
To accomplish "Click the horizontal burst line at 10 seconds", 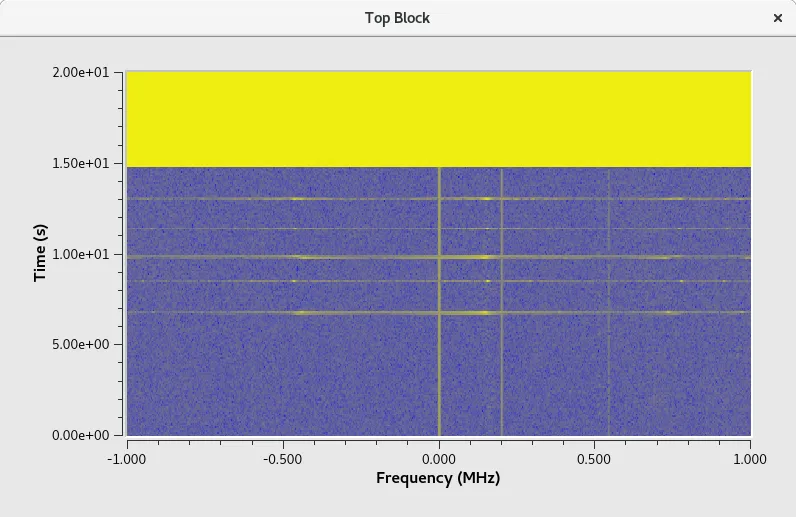I will tap(439, 257).
